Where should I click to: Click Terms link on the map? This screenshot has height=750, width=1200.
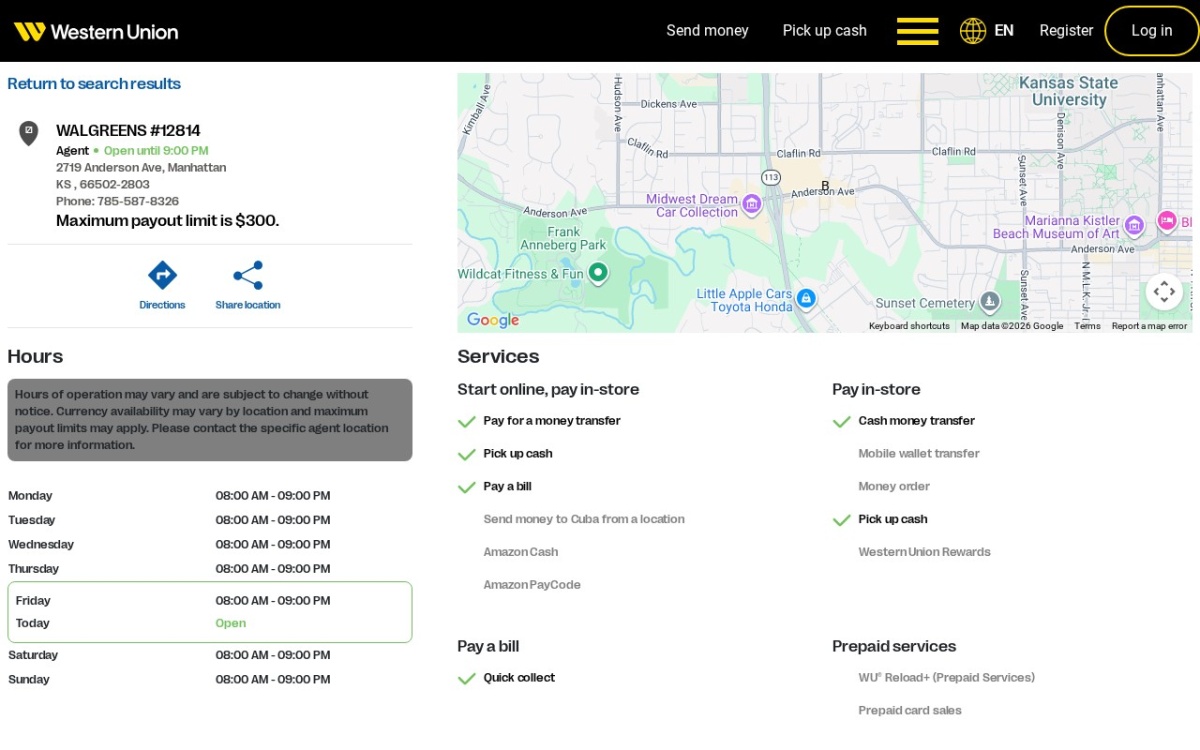coord(1087,326)
